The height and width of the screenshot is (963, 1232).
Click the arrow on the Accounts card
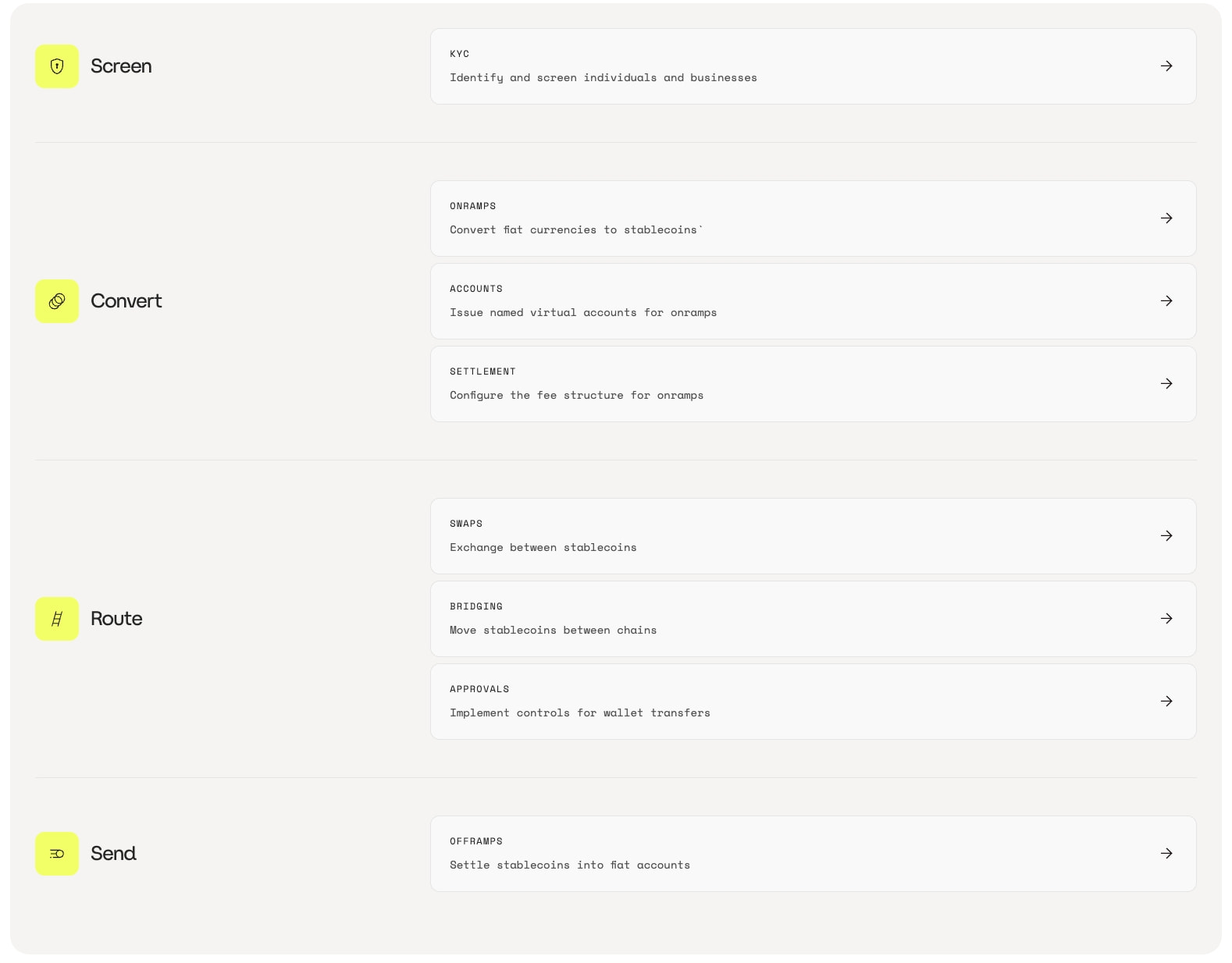pyautogui.click(x=1166, y=301)
